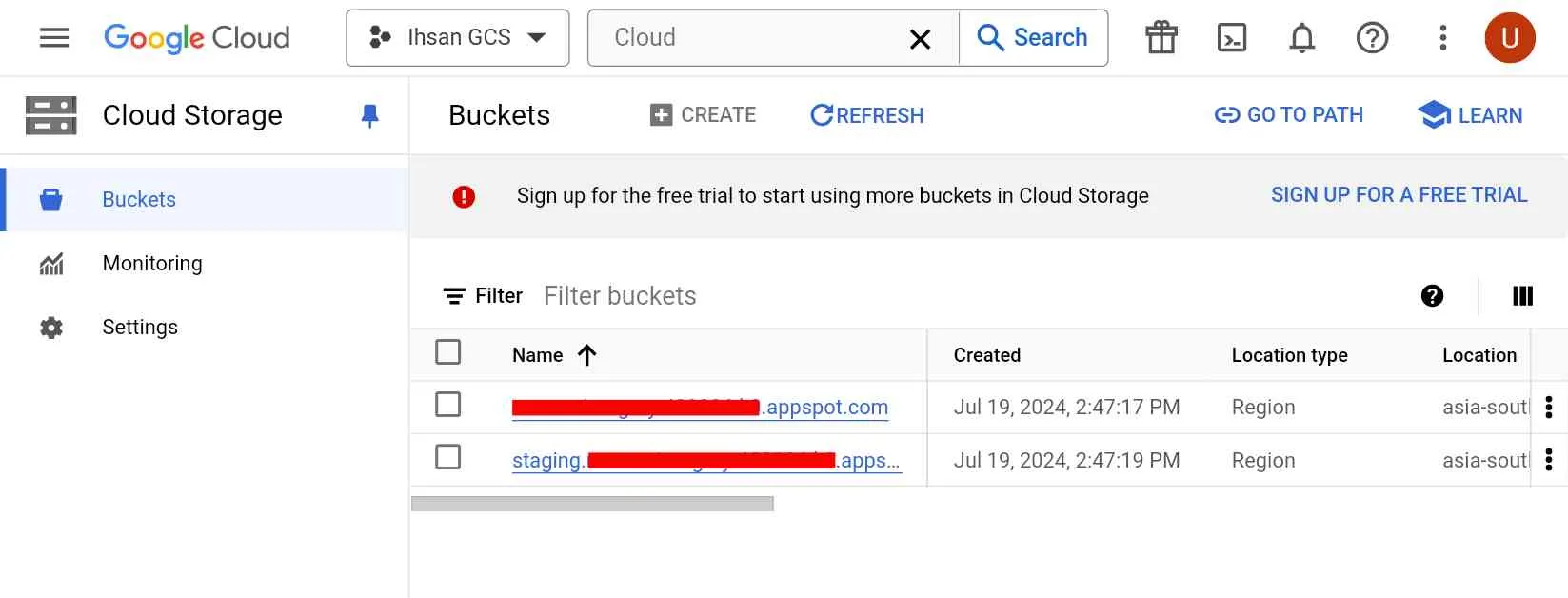This screenshot has width=1568, height=598.
Task: Activate Cloud Shell terminal icon
Action: pos(1232,38)
